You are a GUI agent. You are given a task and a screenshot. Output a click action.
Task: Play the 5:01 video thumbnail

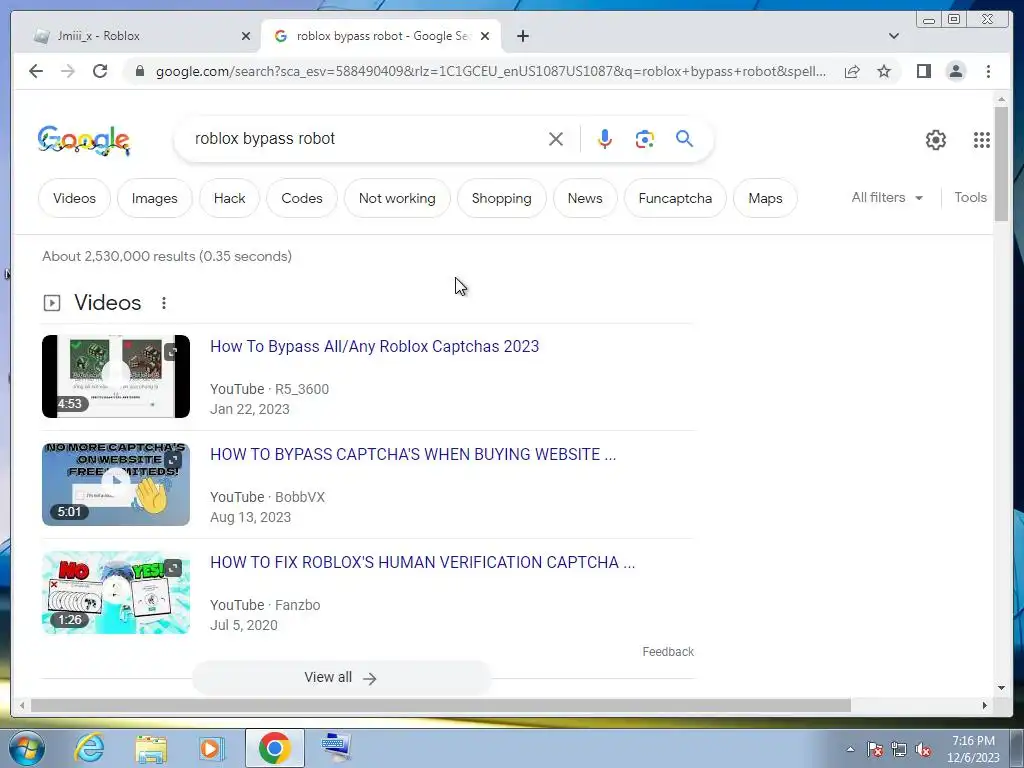pos(116,484)
